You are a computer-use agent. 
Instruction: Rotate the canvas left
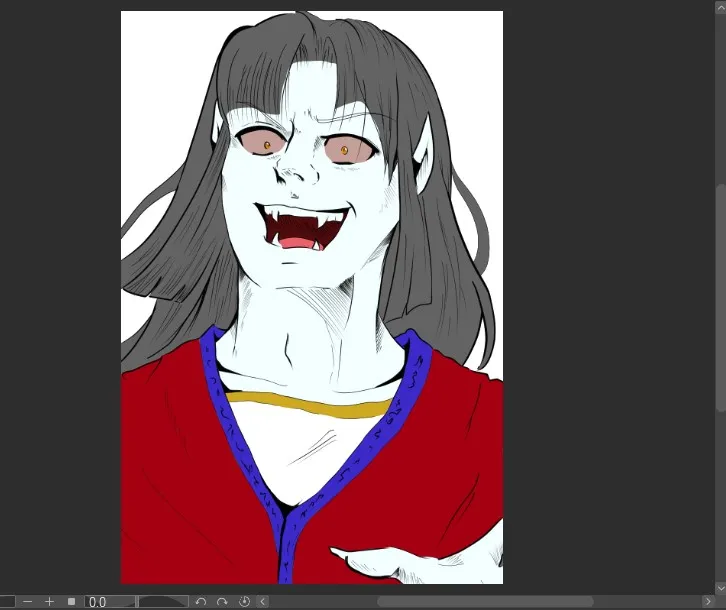tap(201, 601)
